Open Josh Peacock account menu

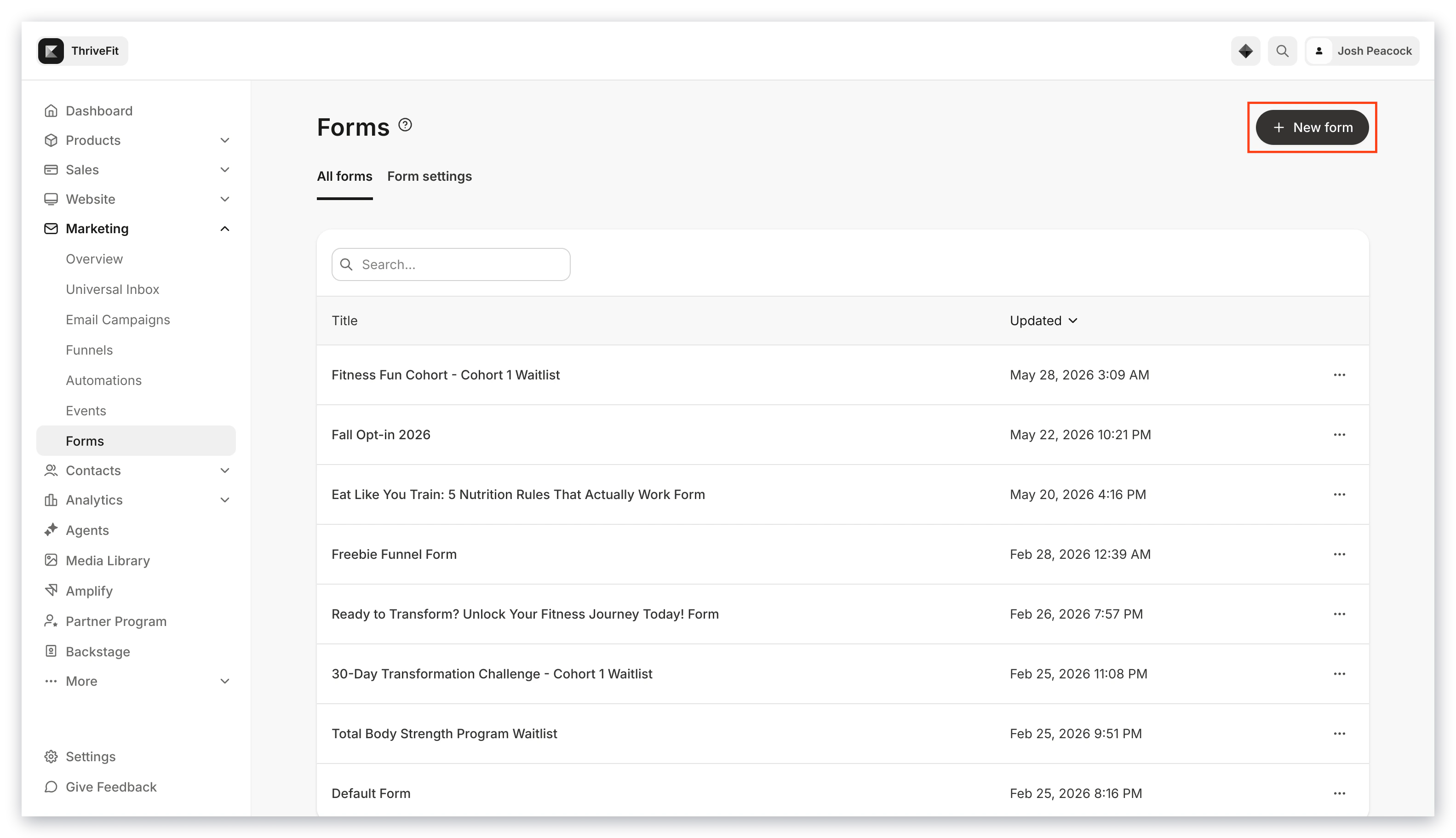(1362, 51)
